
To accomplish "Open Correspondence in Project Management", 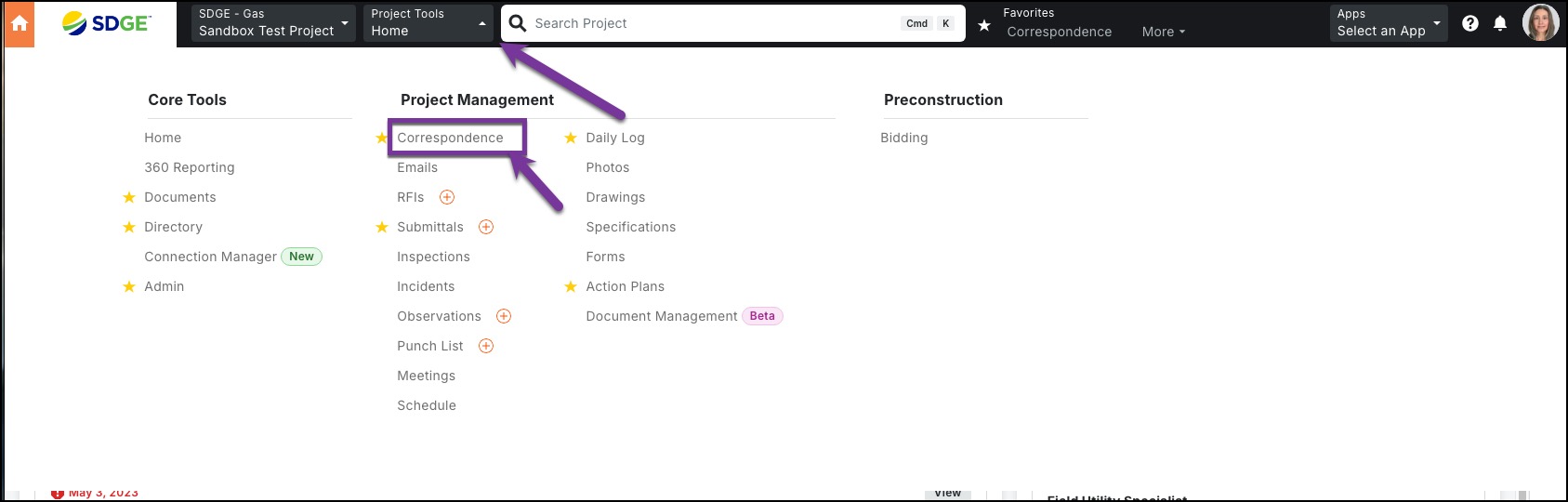I will pyautogui.click(x=450, y=138).
